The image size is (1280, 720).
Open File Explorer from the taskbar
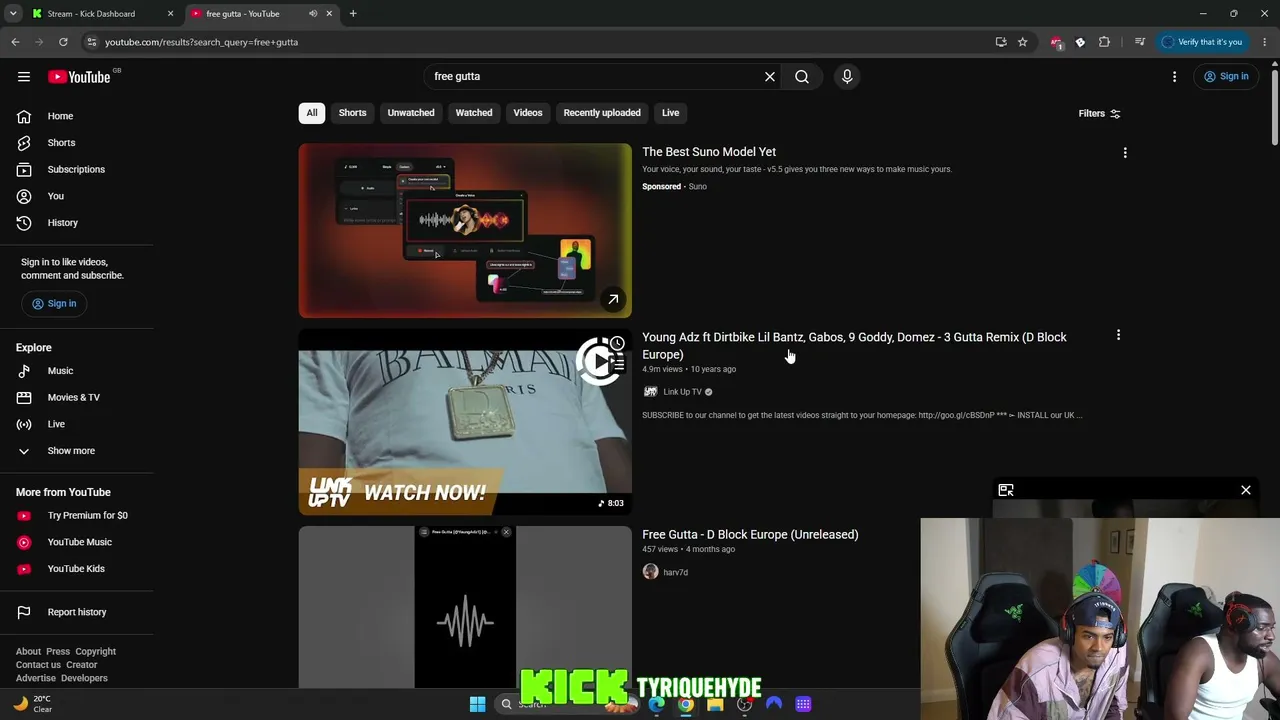tap(715, 704)
